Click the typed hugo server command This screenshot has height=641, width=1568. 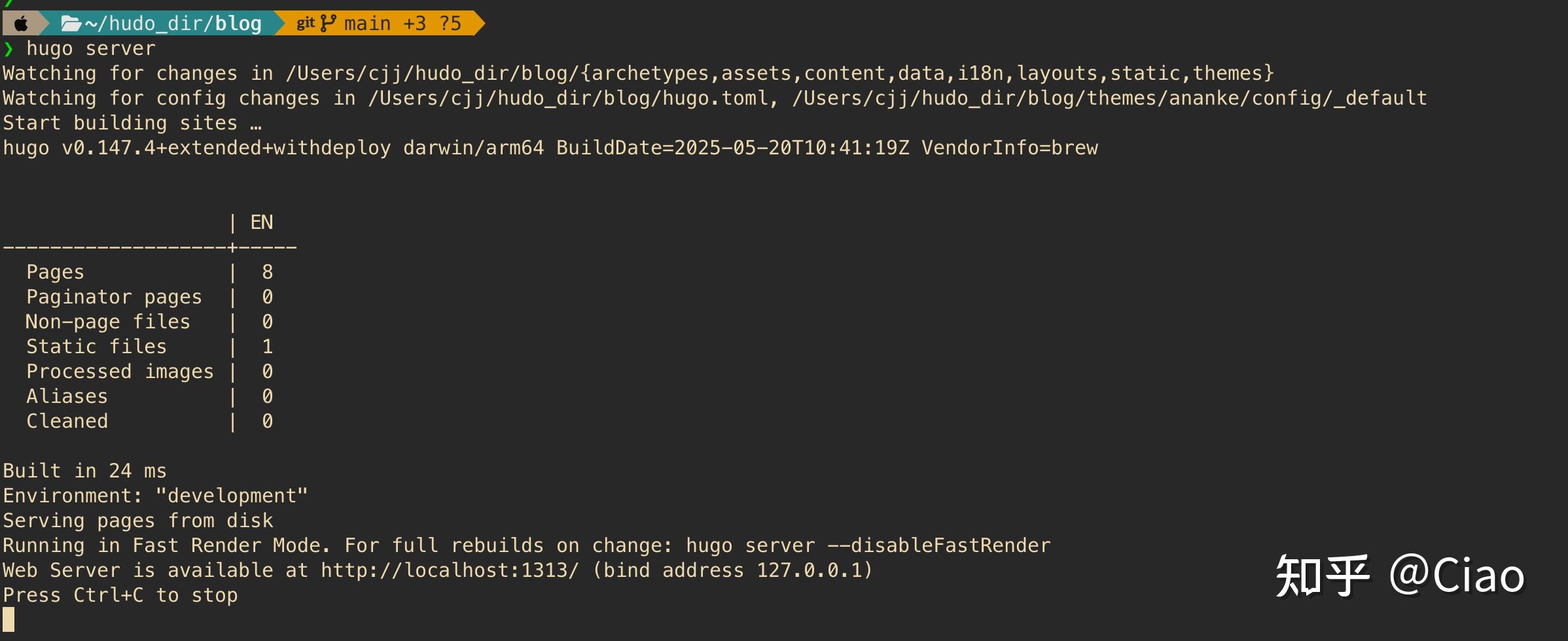pos(90,49)
